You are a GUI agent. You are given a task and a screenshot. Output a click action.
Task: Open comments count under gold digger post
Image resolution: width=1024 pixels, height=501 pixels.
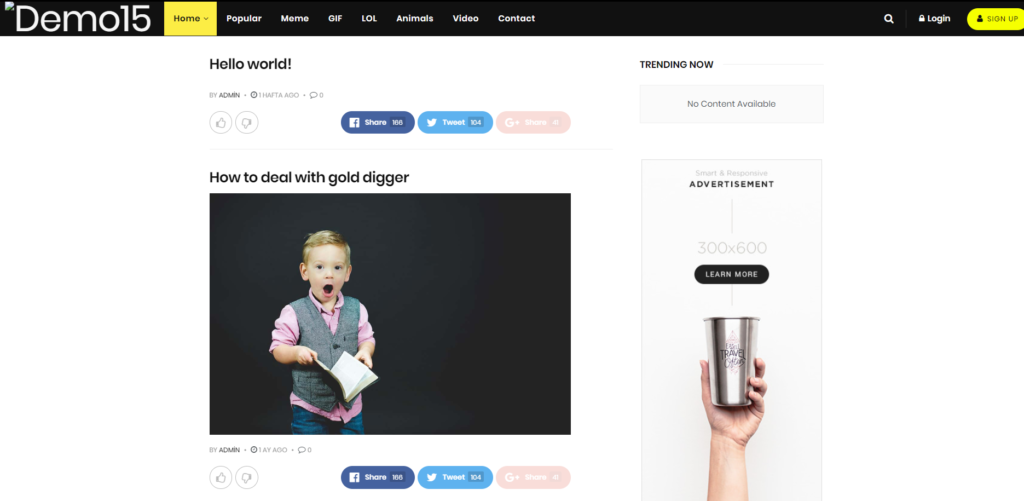coord(305,450)
